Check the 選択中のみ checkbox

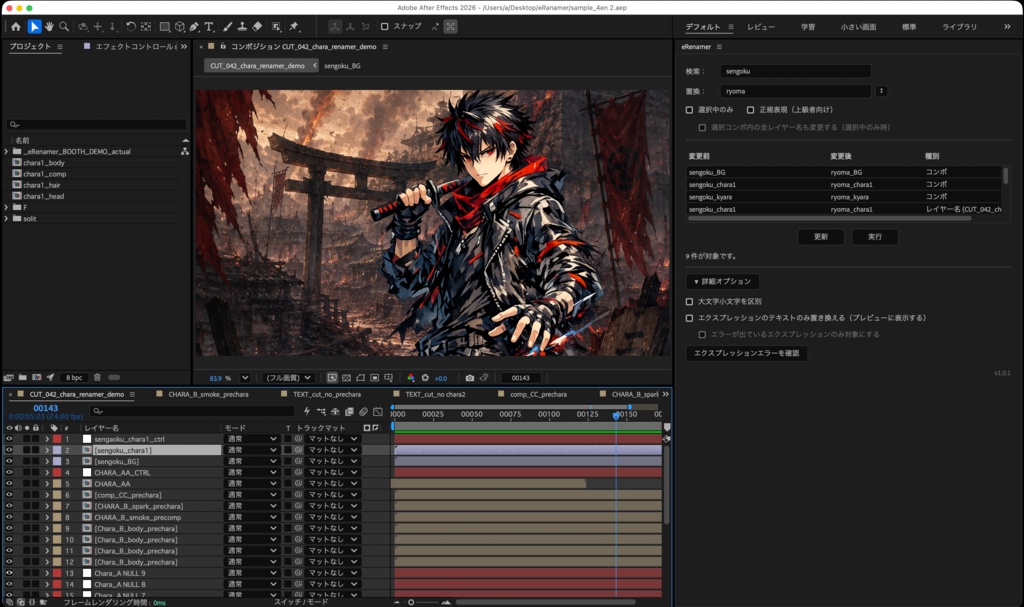[x=689, y=110]
